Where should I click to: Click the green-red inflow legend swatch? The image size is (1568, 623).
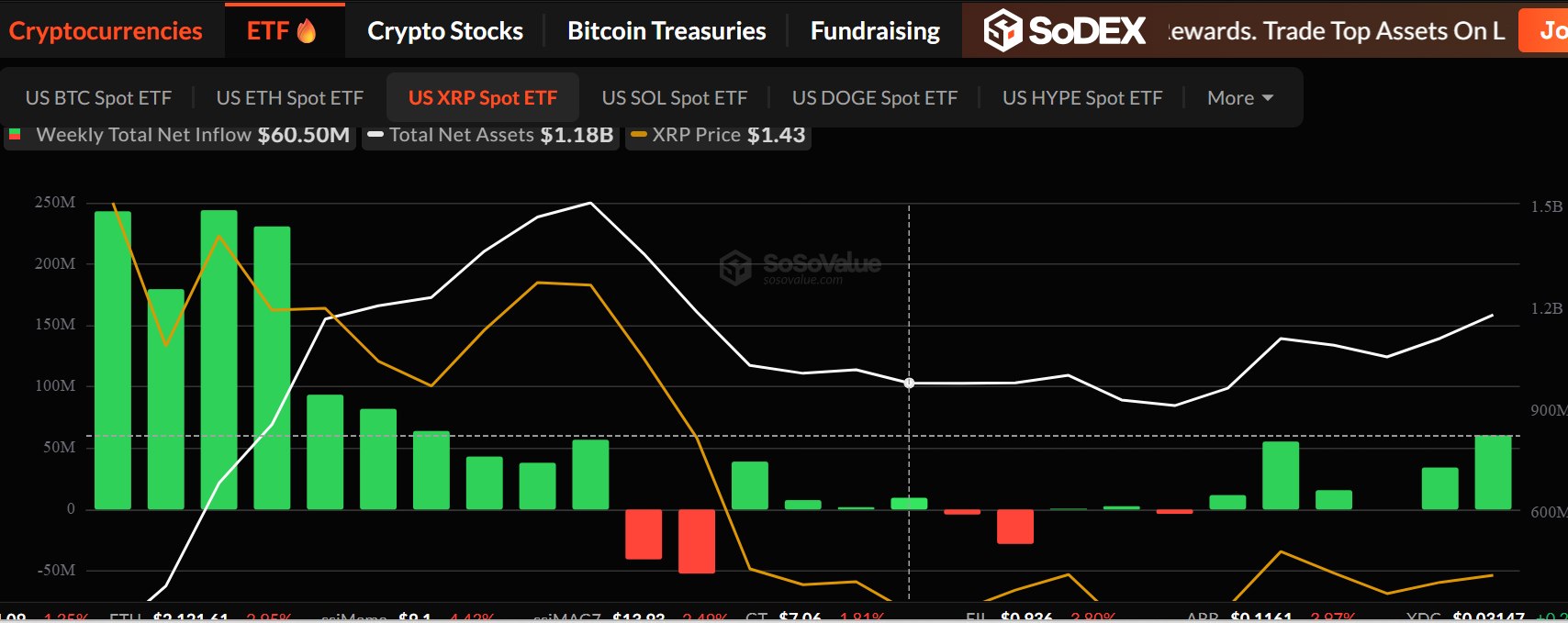coord(15,134)
